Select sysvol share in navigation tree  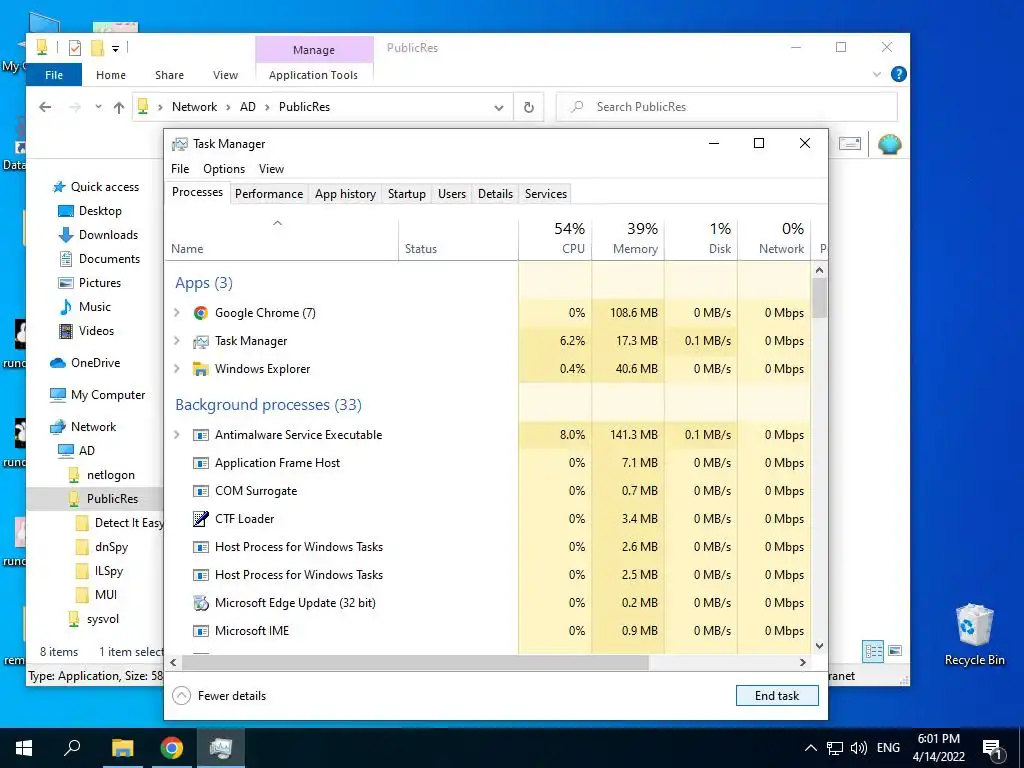point(103,619)
